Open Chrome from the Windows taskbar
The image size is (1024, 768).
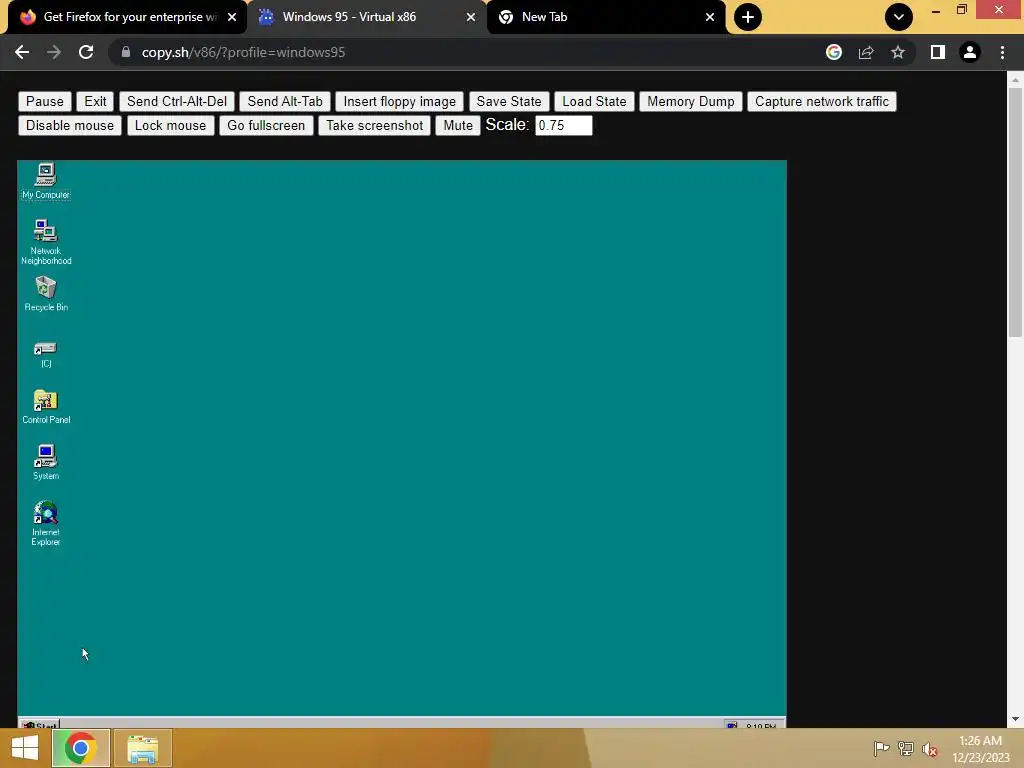click(x=81, y=748)
